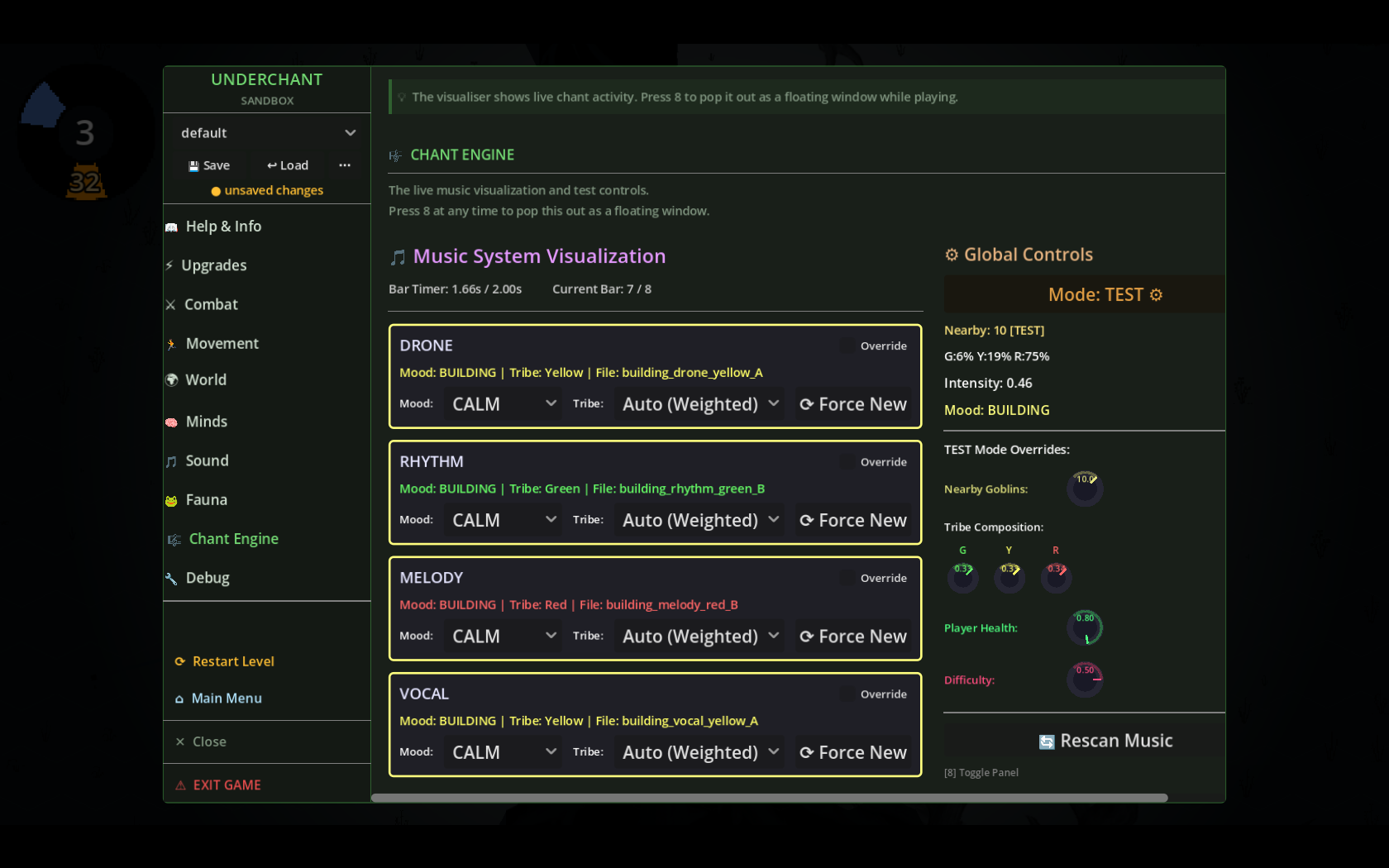The image size is (1389, 868).
Task: Click the World globe icon in sidebar
Action: tap(172, 380)
